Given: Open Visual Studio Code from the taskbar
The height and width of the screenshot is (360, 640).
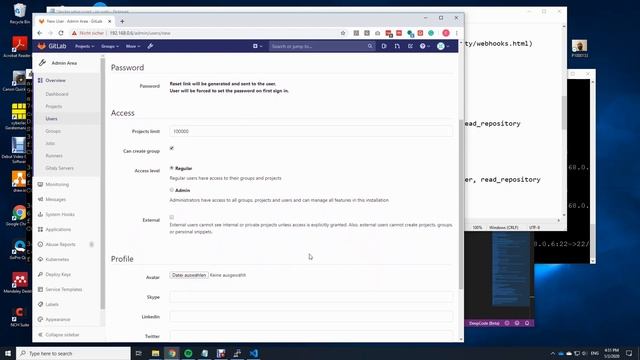Looking at the screenshot, I should (253, 353).
